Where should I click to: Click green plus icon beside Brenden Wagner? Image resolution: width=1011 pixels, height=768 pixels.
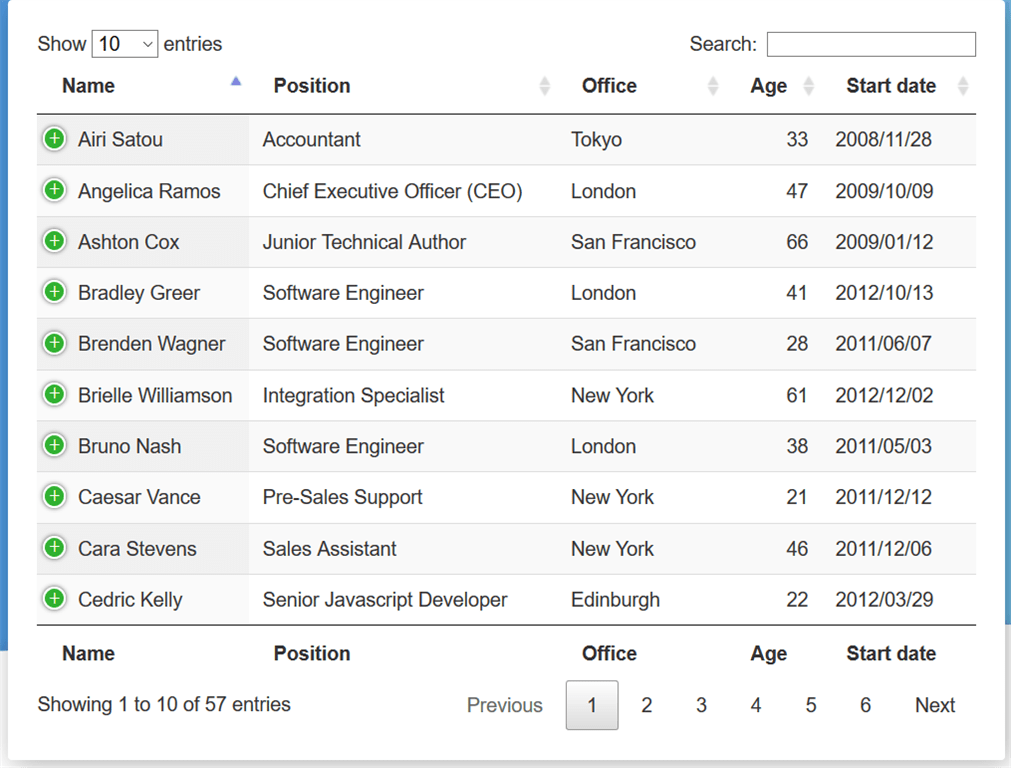54,343
